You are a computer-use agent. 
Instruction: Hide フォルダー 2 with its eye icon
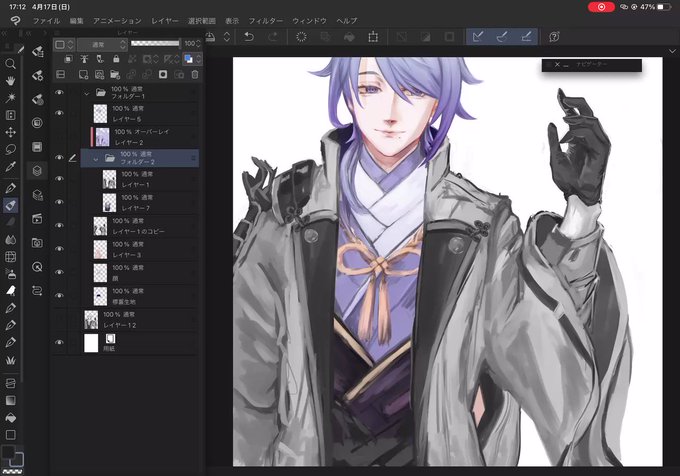tap(59, 158)
